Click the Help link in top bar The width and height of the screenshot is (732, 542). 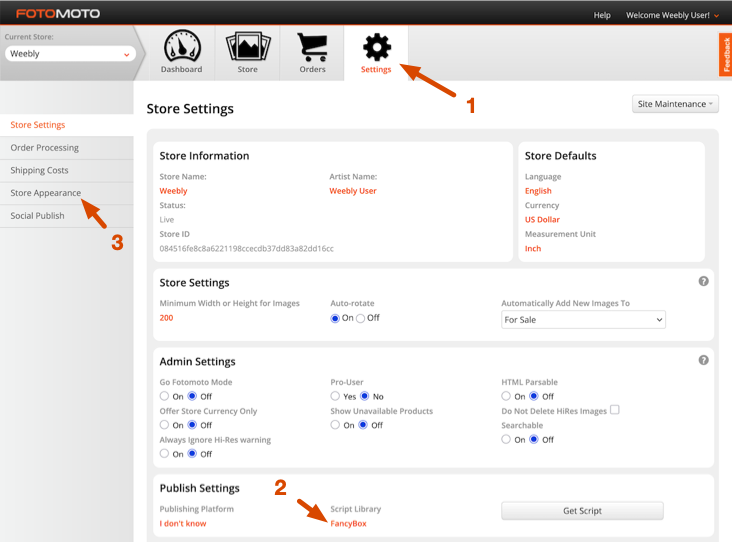click(602, 15)
